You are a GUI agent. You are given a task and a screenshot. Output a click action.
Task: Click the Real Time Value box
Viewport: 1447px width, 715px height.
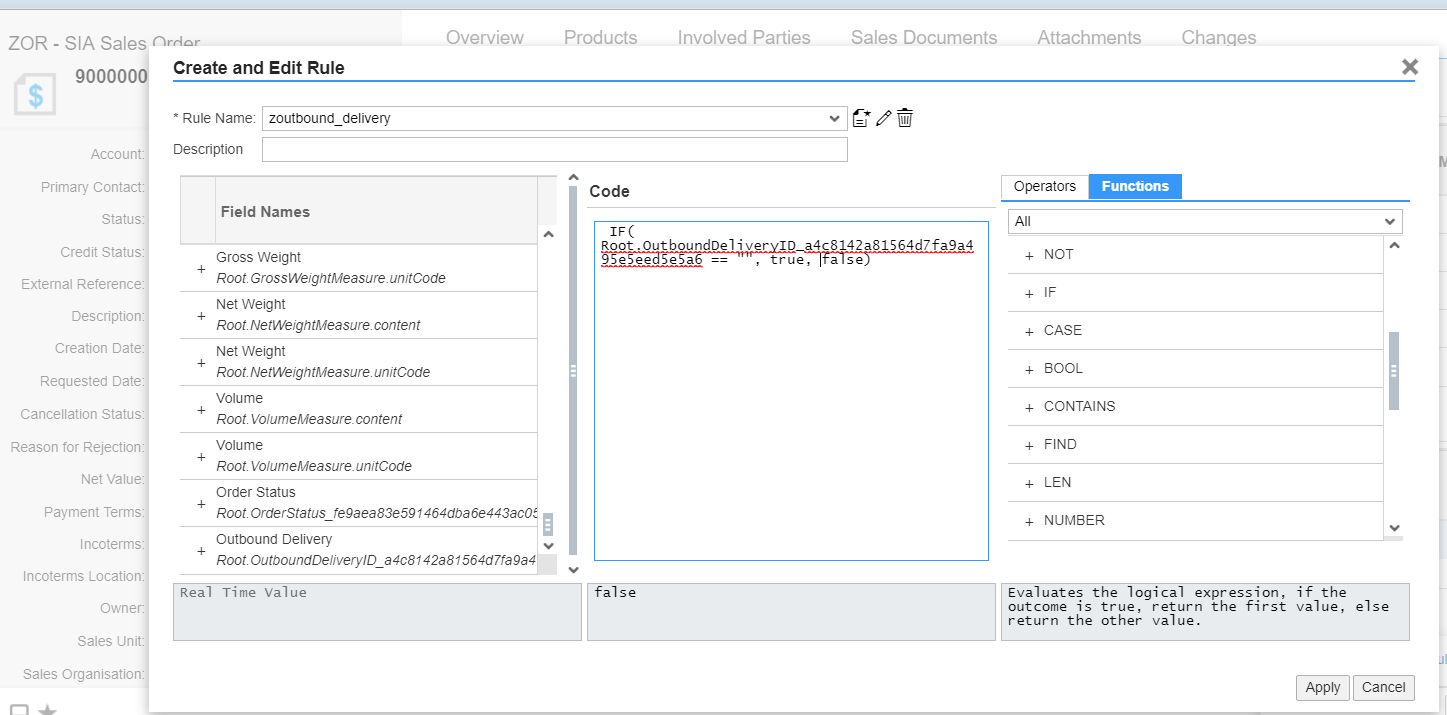tap(377, 612)
